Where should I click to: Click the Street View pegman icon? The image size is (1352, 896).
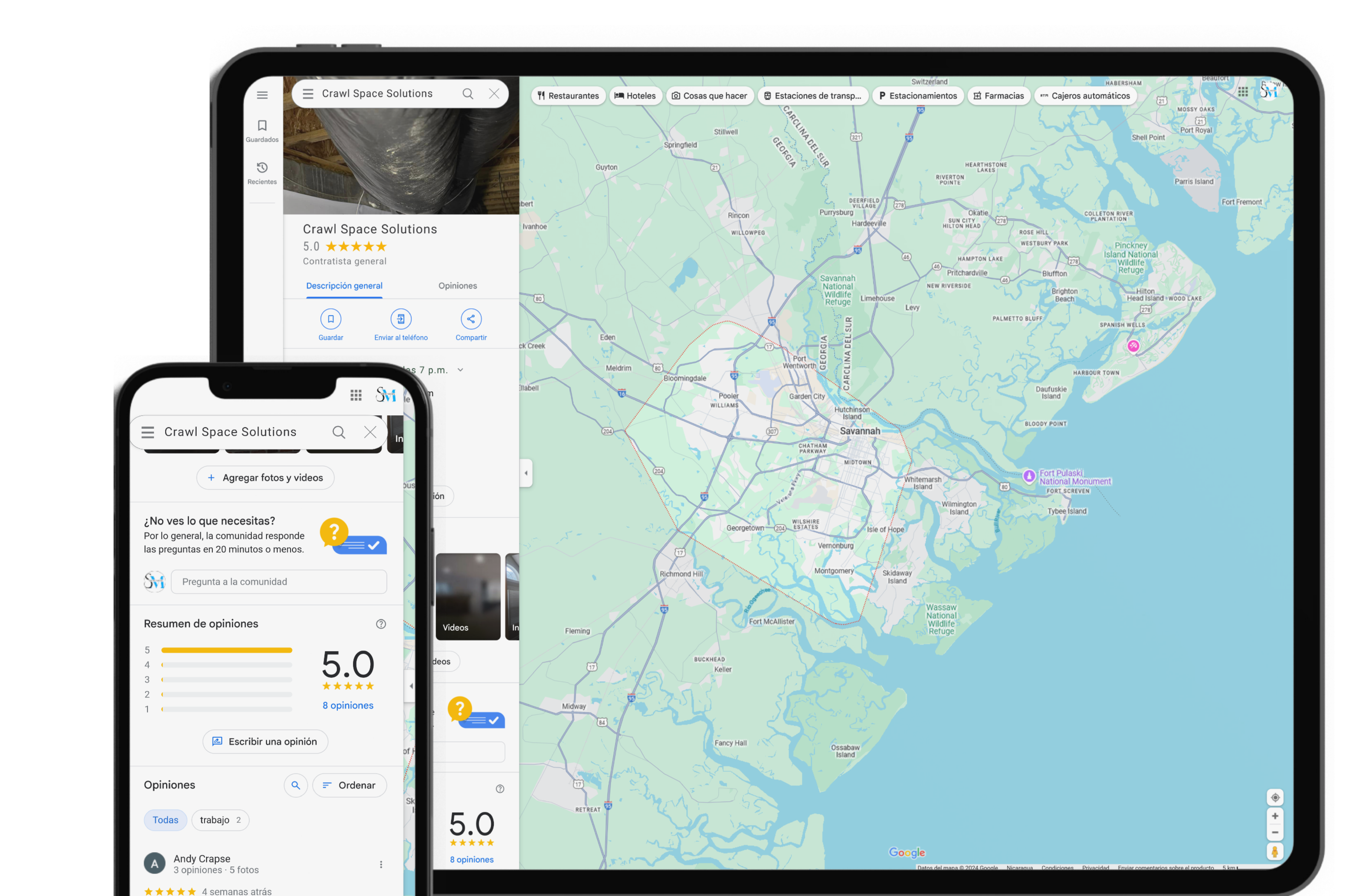point(1274,852)
